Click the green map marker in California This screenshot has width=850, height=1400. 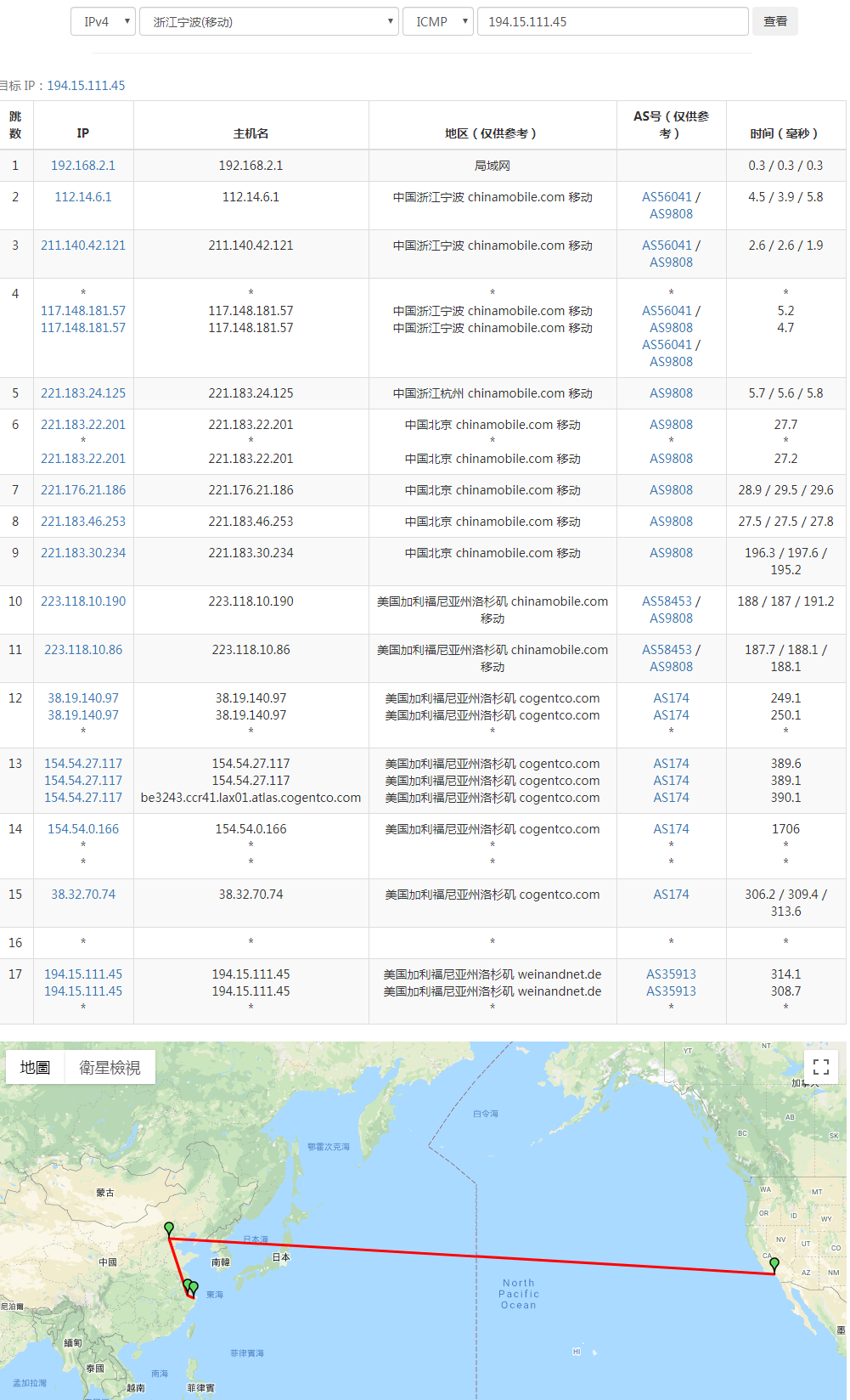[774, 1265]
